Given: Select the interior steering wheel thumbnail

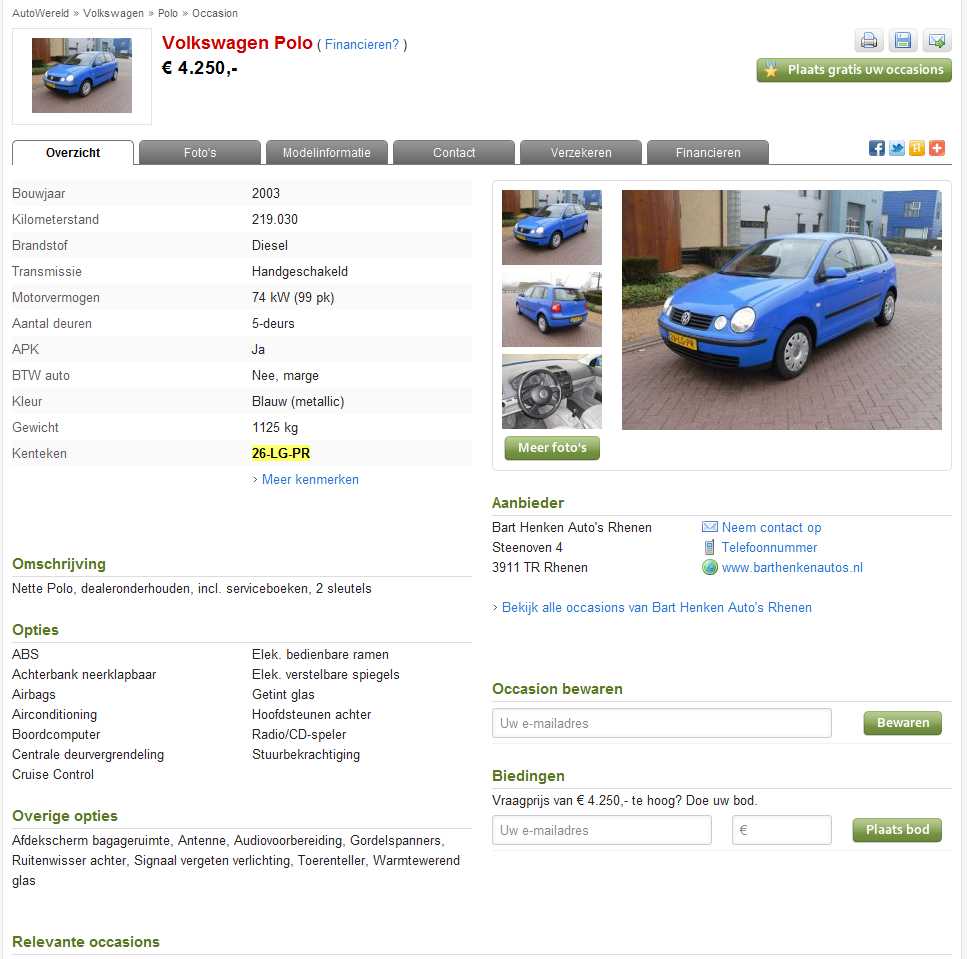Looking at the screenshot, I should coord(552,392).
